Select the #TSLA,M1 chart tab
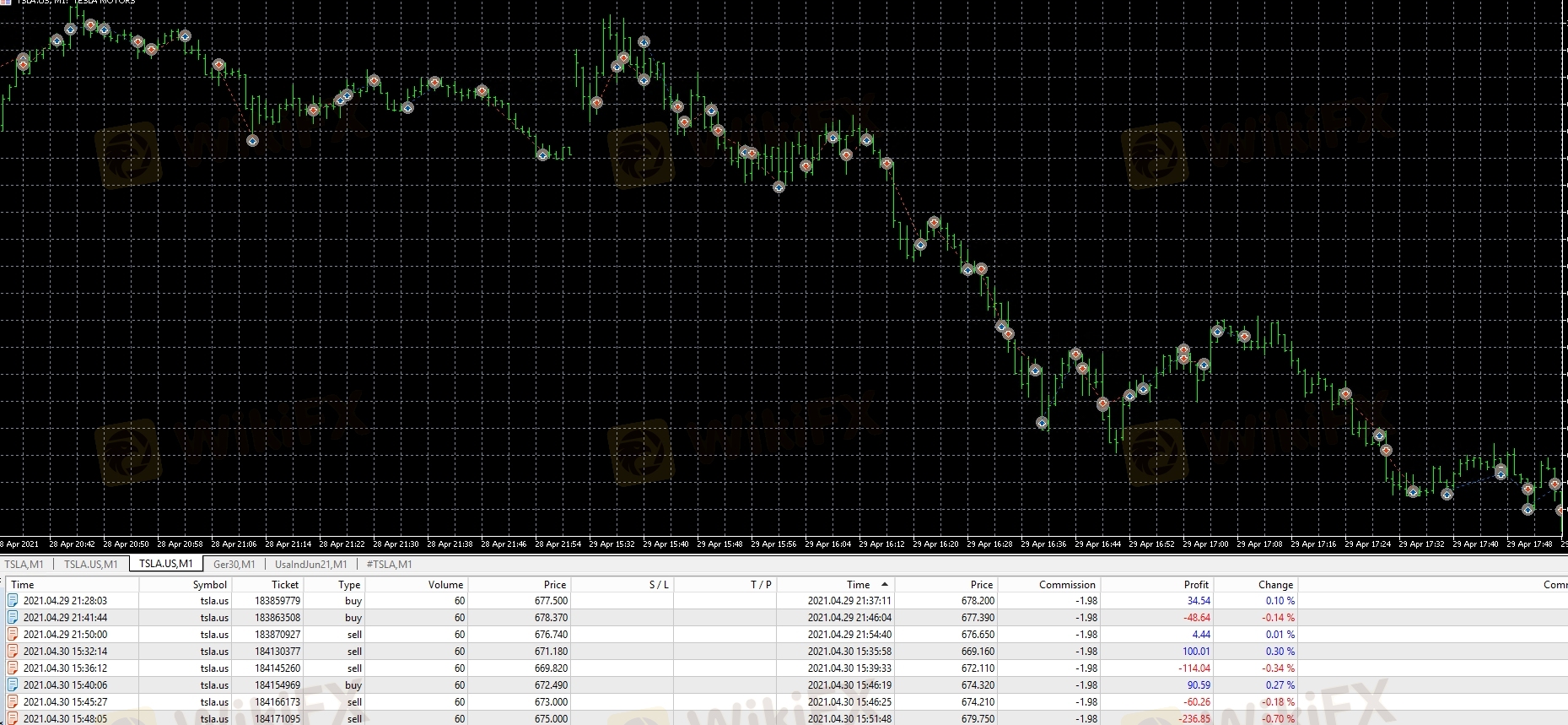 [x=389, y=565]
